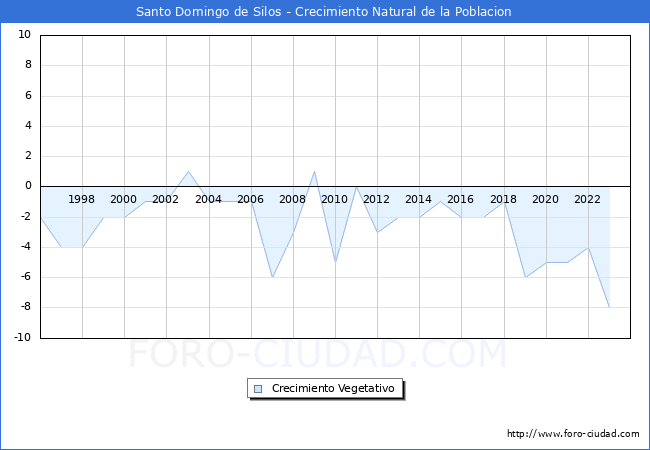Select the 2006 year label
This screenshot has height=450, width=650.
click(250, 199)
